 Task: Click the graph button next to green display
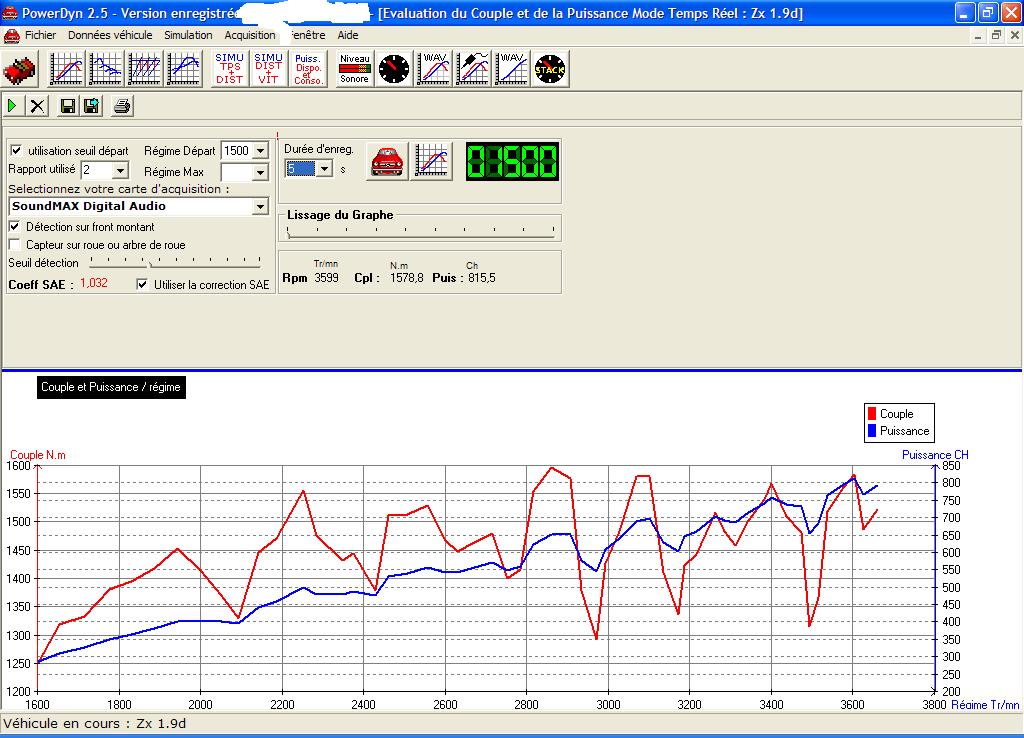432,161
